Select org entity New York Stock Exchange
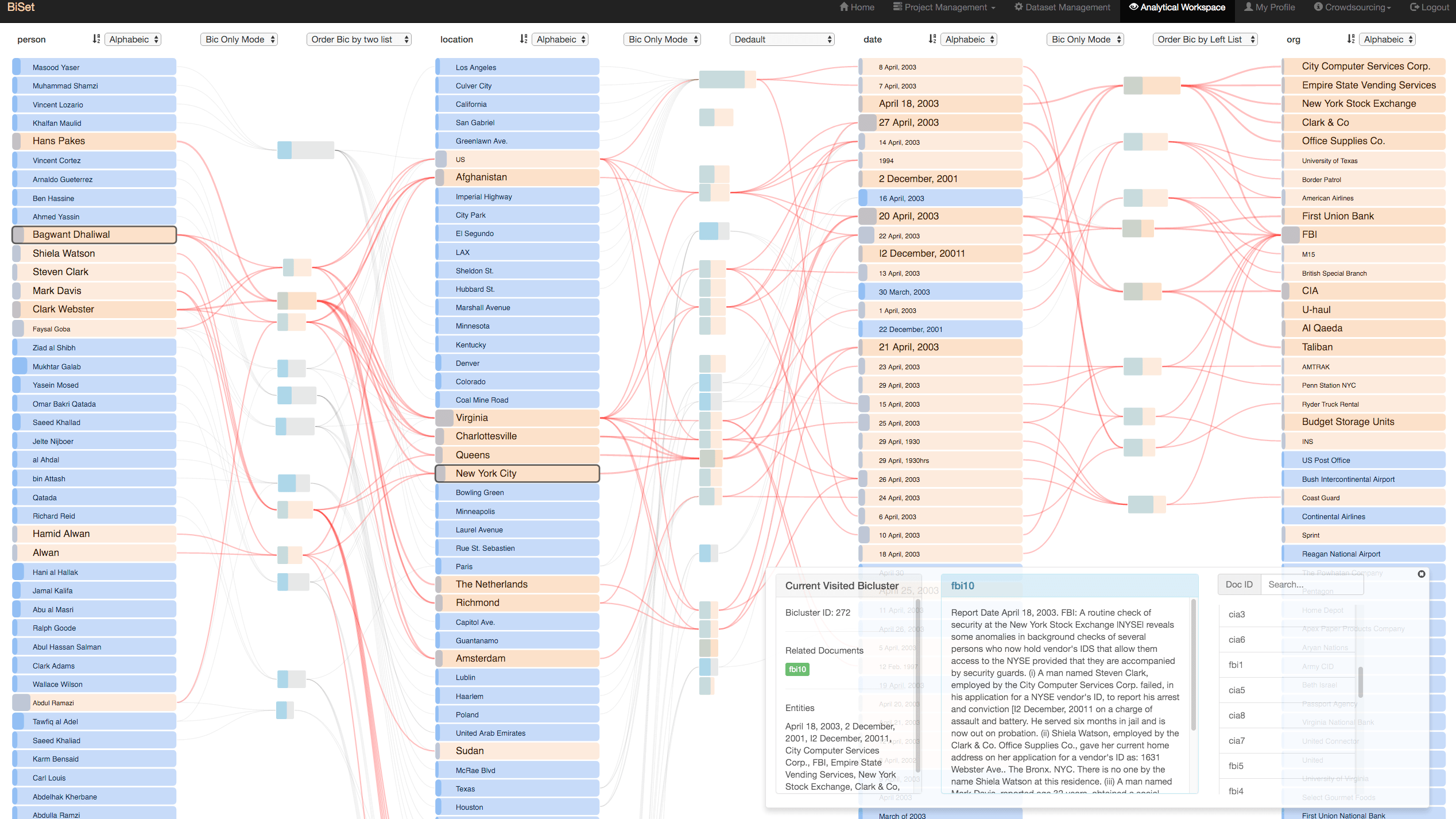Screen dimensions: 1456x819 point(1364,103)
